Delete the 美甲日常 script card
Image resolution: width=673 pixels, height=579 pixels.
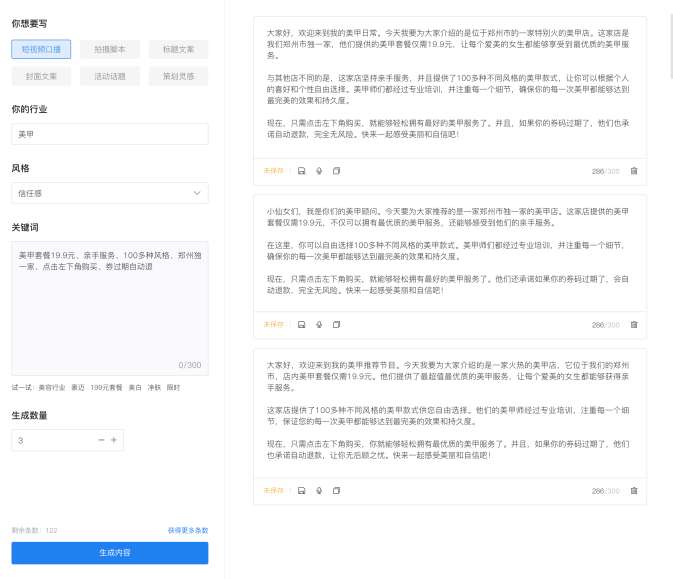pos(634,171)
